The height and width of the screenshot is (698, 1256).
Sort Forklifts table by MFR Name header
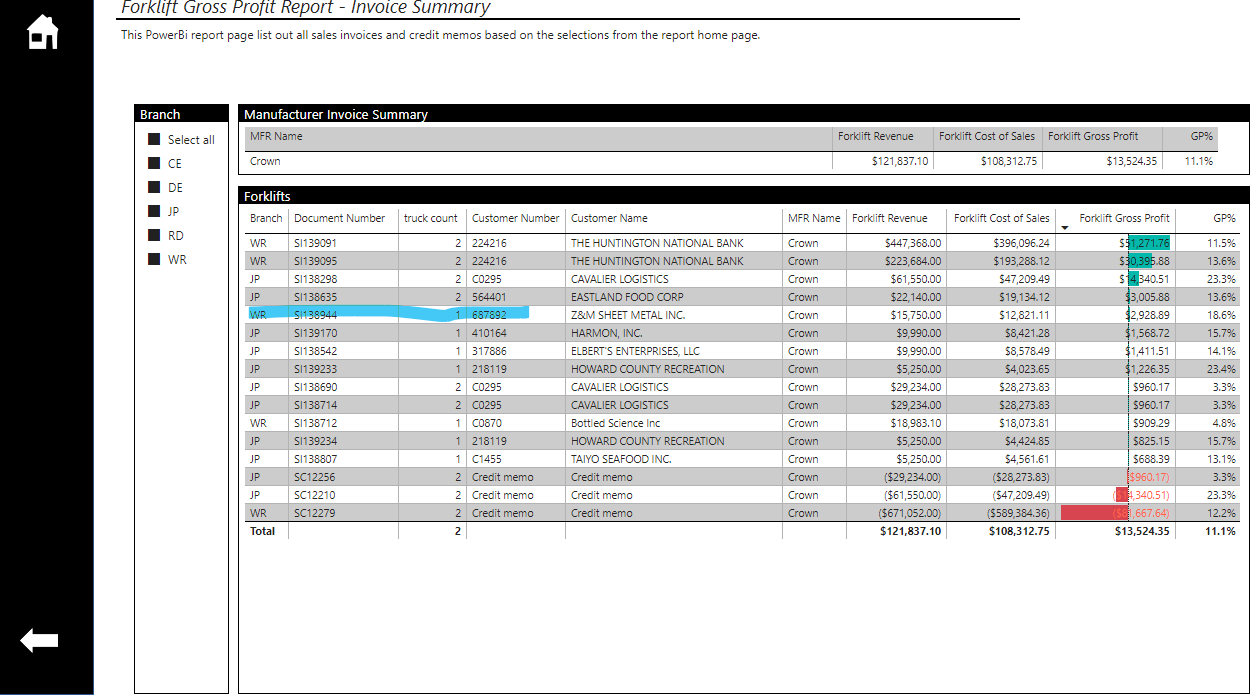(x=814, y=218)
